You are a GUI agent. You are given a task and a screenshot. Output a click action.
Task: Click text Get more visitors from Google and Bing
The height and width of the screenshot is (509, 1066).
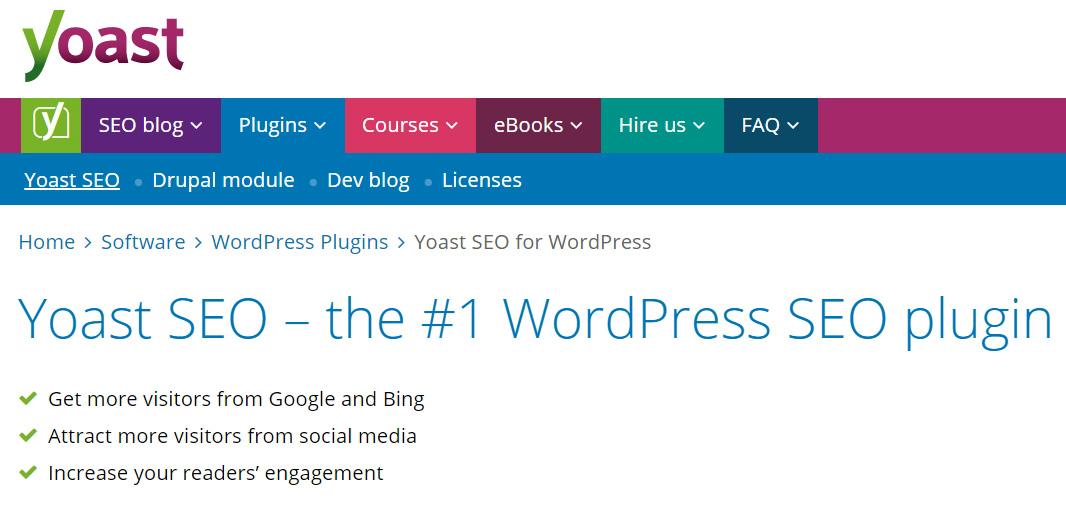[237, 399]
